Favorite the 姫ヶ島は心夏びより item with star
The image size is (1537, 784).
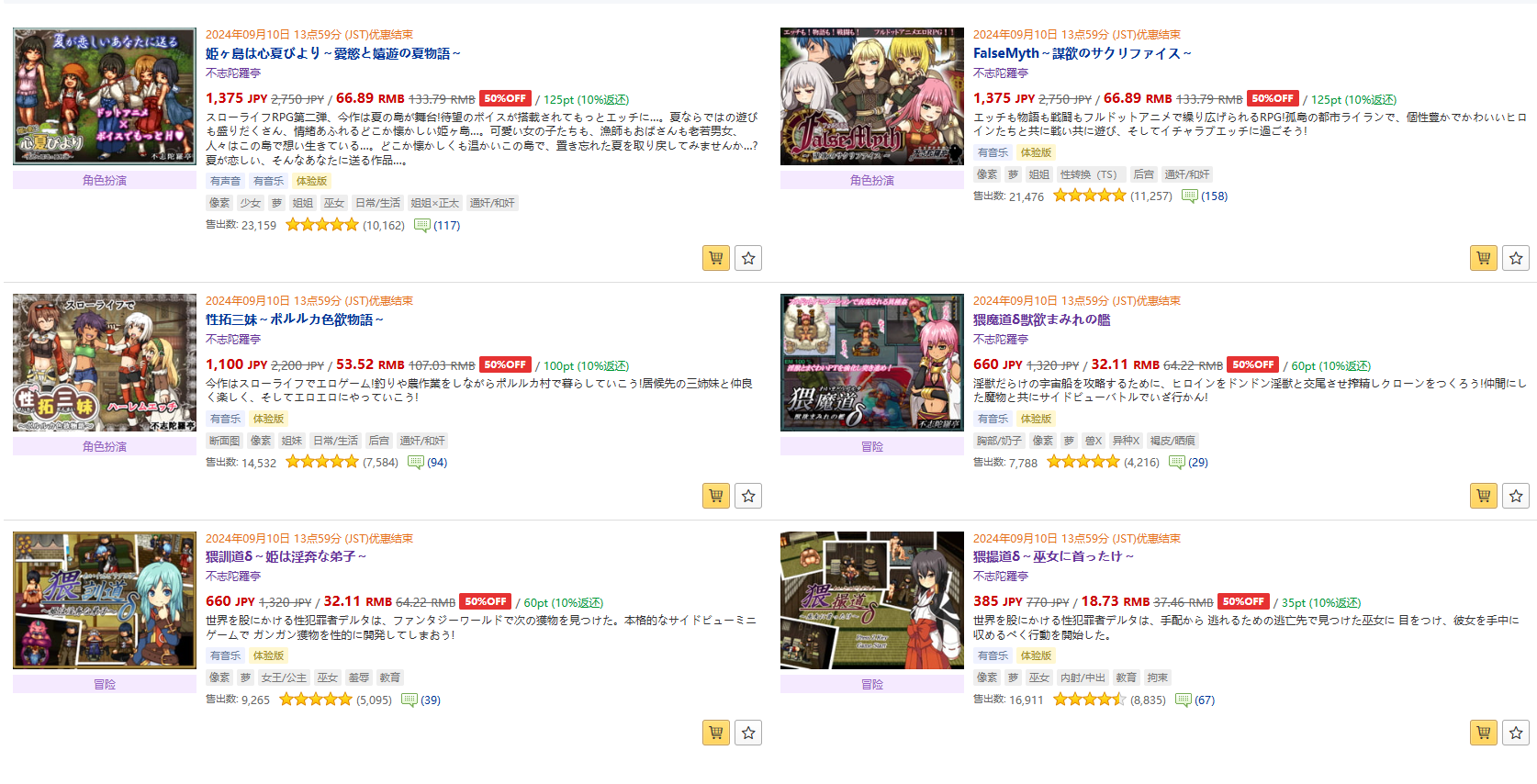click(748, 258)
